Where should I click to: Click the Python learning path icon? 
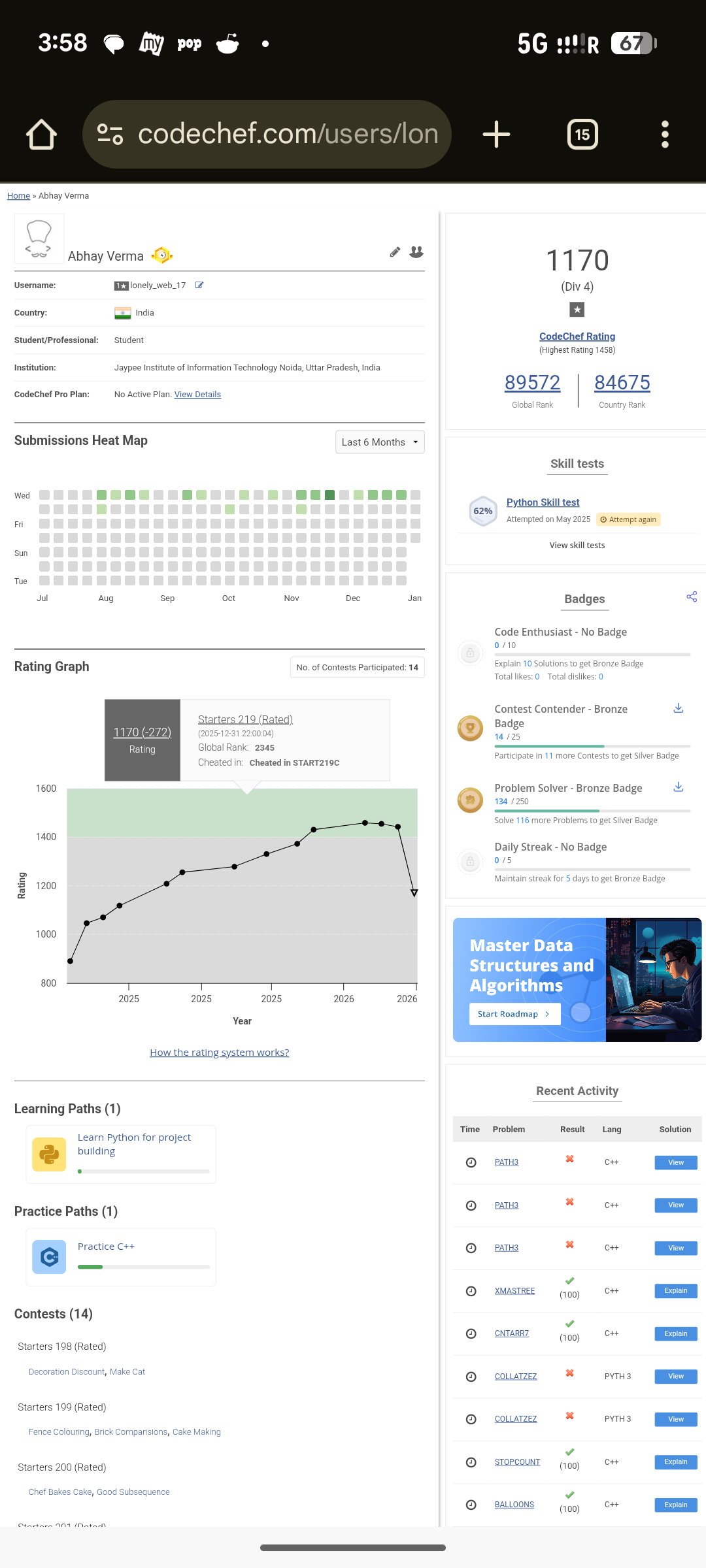pyautogui.click(x=49, y=1154)
